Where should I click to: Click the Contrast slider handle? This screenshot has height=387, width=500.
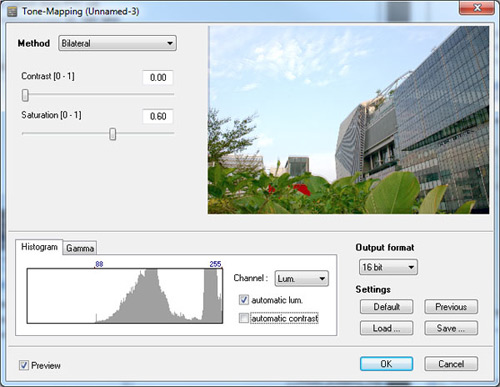(x=25, y=95)
